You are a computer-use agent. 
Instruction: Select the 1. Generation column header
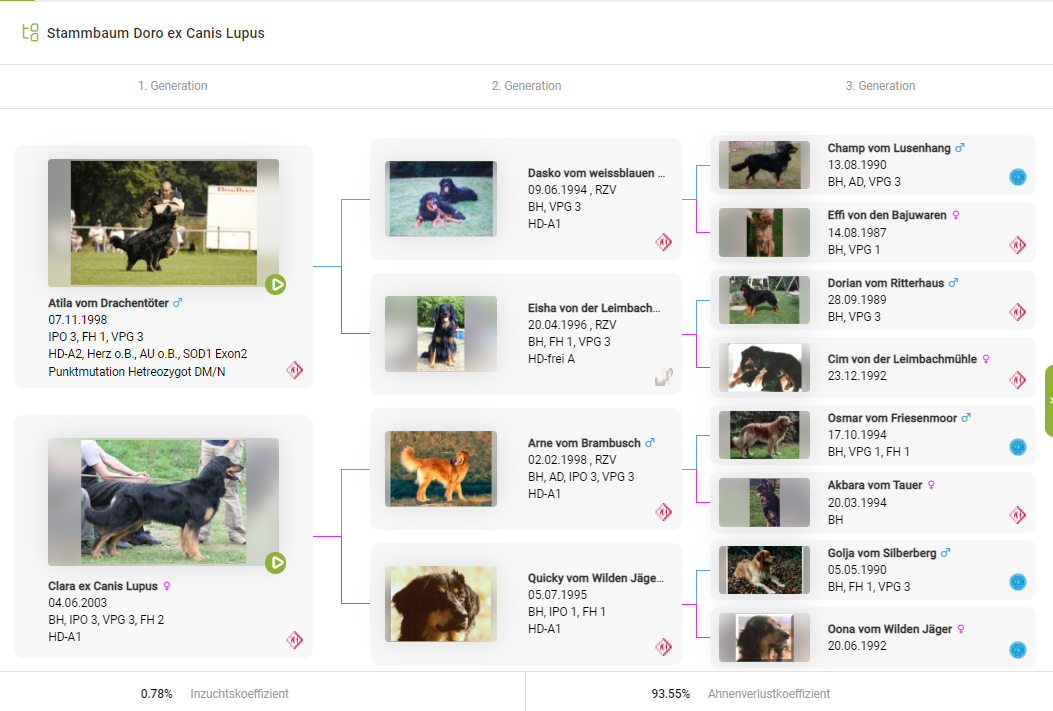click(173, 86)
